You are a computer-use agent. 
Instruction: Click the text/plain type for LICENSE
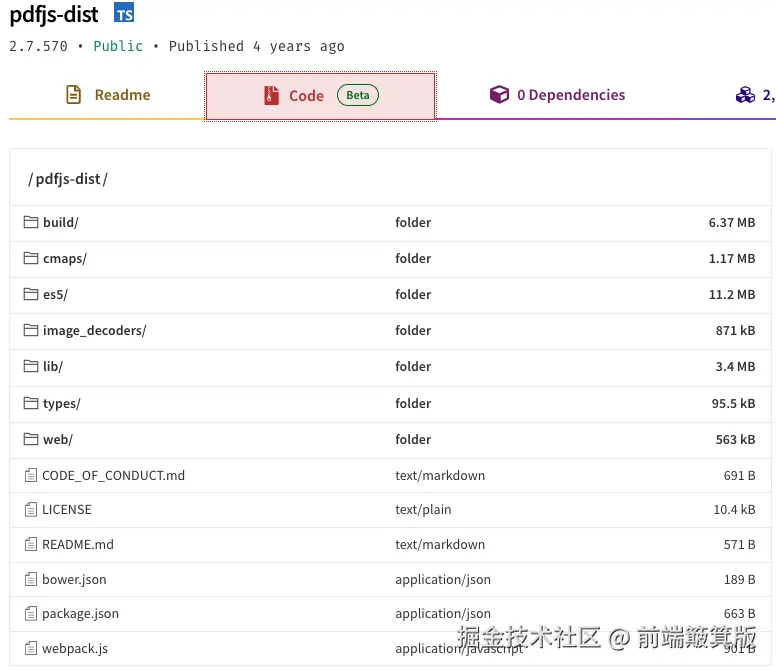pyautogui.click(x=423, y=509)
